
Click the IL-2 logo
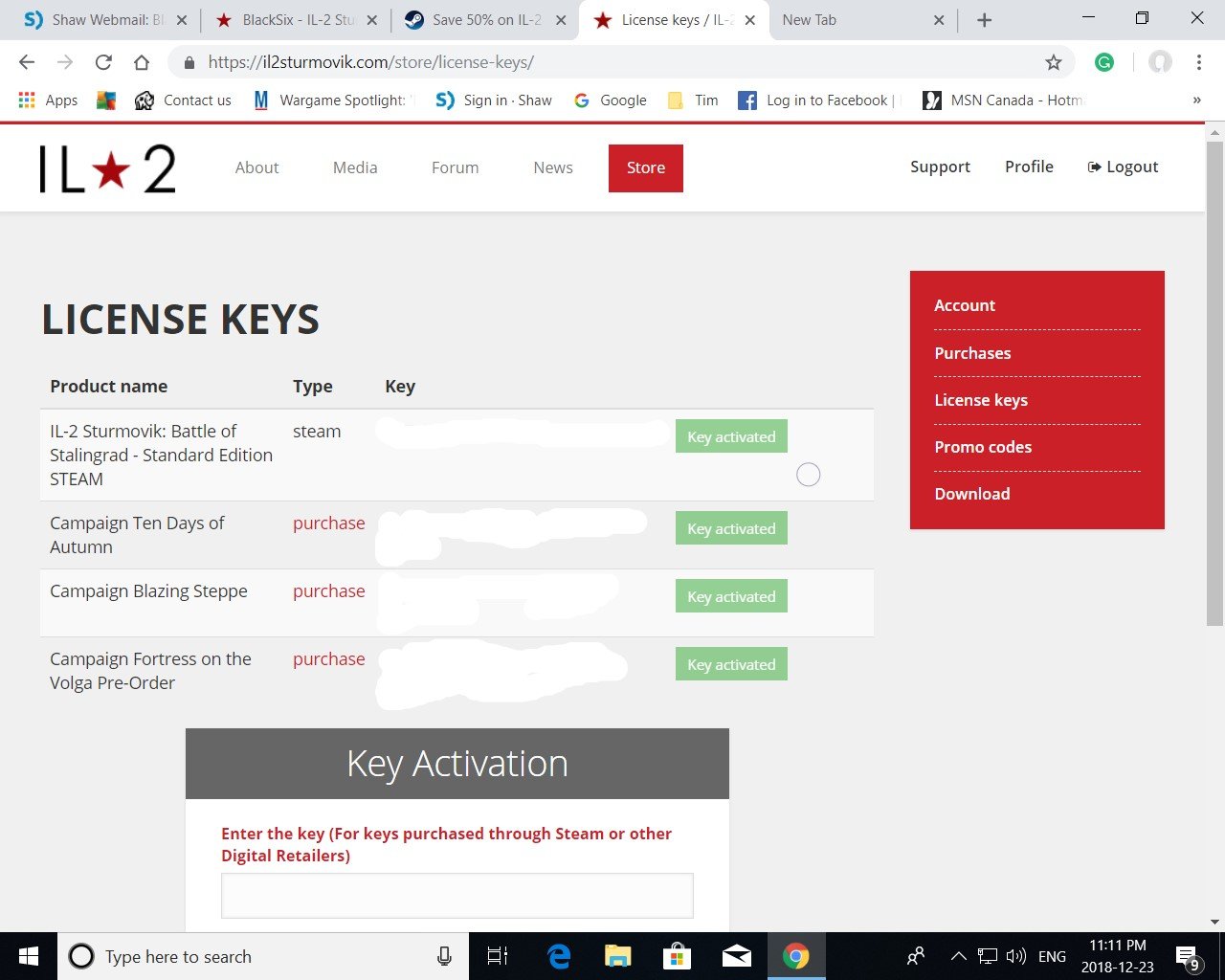[x=107, y=169]
